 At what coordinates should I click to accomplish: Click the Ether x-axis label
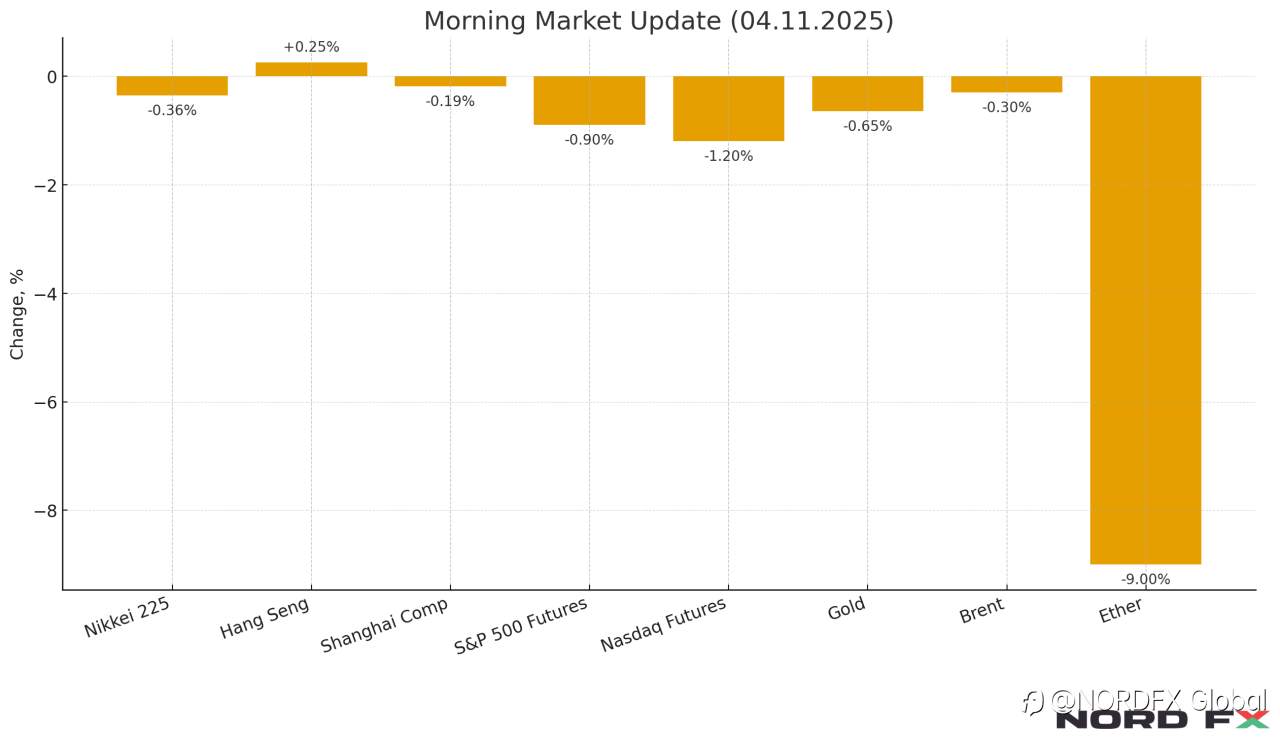pyautogui.click(x=1120, y=611)
